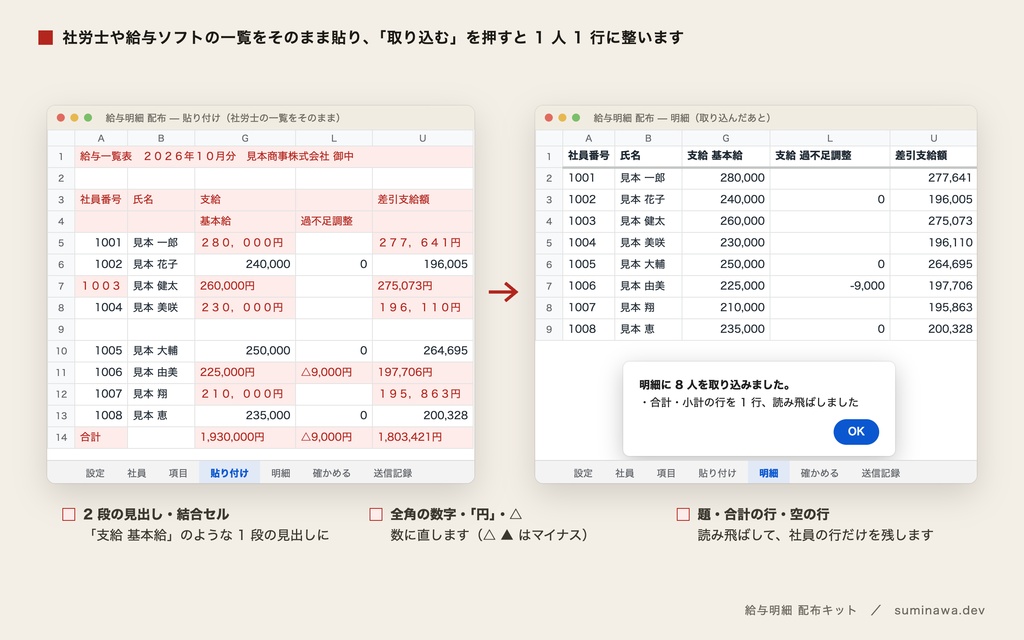The height and width of the screenshot is (640, 1024).
Task: Click the suminawa.dev footer text
Action: (939, 610)
